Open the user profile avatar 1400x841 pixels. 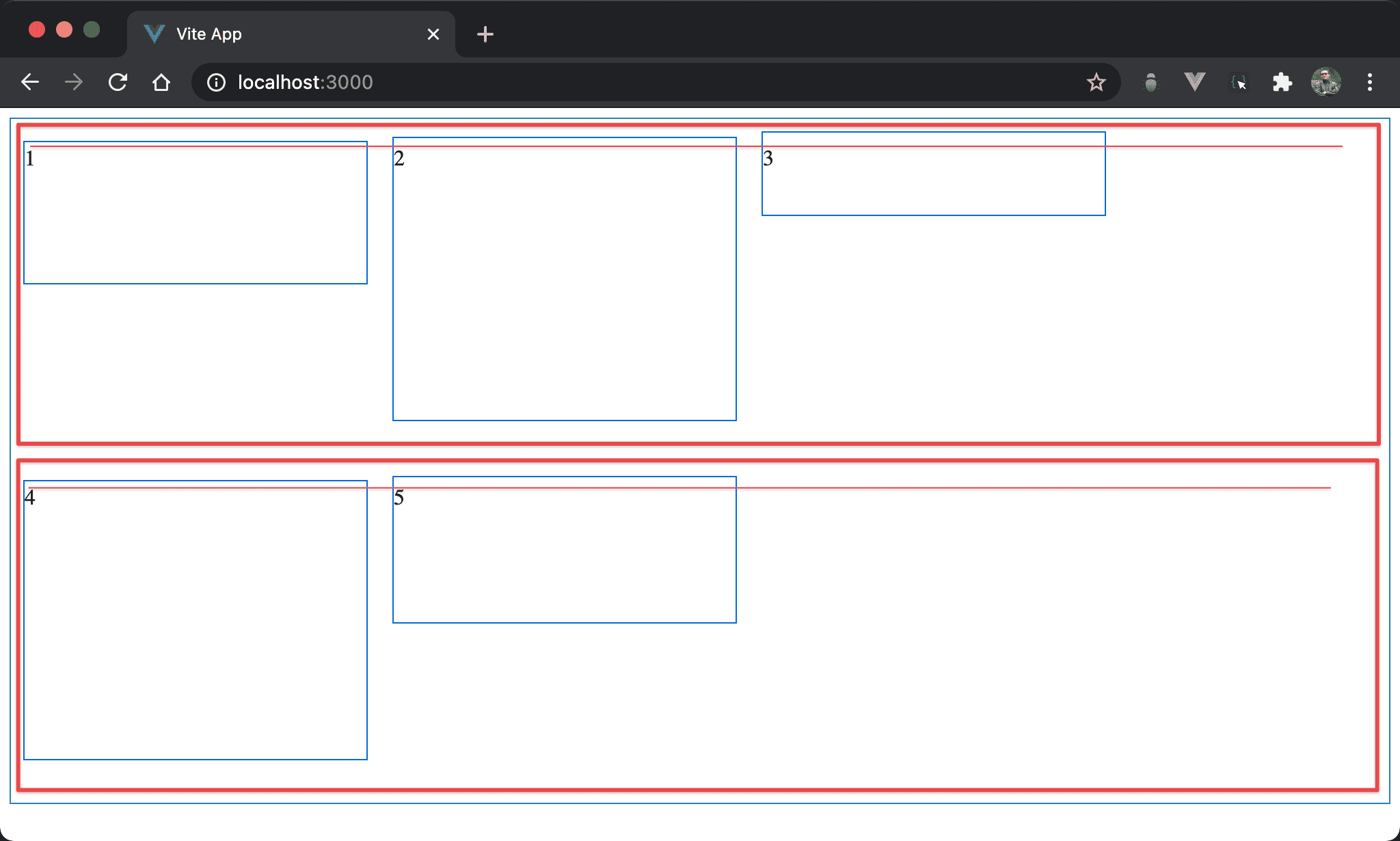point(1326,83)
